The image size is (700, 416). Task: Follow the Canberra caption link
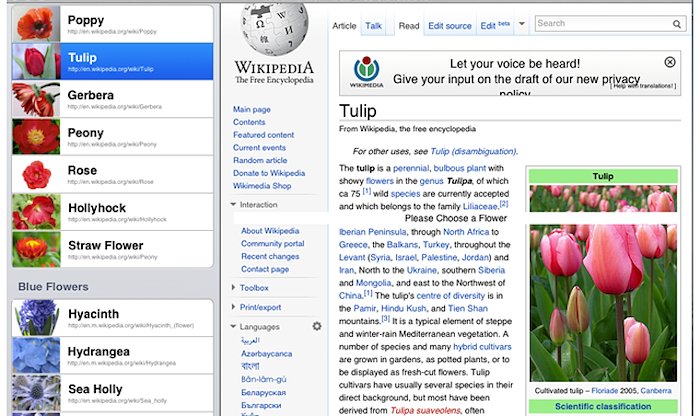pyautogui.click(x=656, y=391)
